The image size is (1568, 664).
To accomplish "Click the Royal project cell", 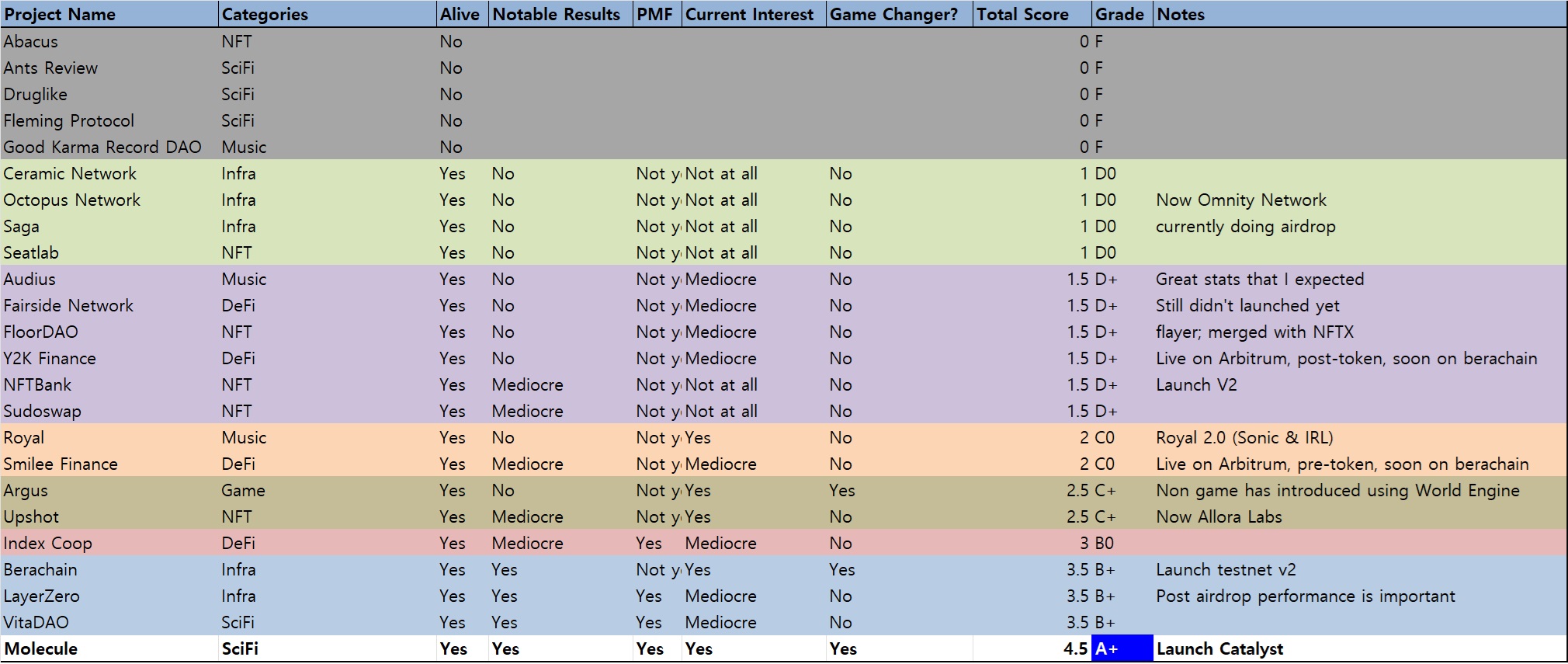I will (x=109, y=438).
